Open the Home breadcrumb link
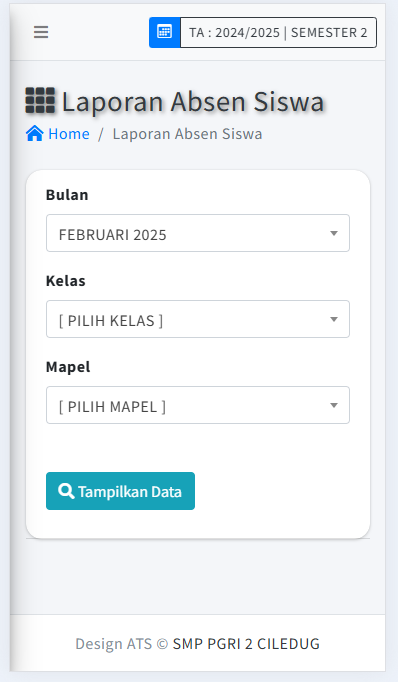 [x=69, y=134]
